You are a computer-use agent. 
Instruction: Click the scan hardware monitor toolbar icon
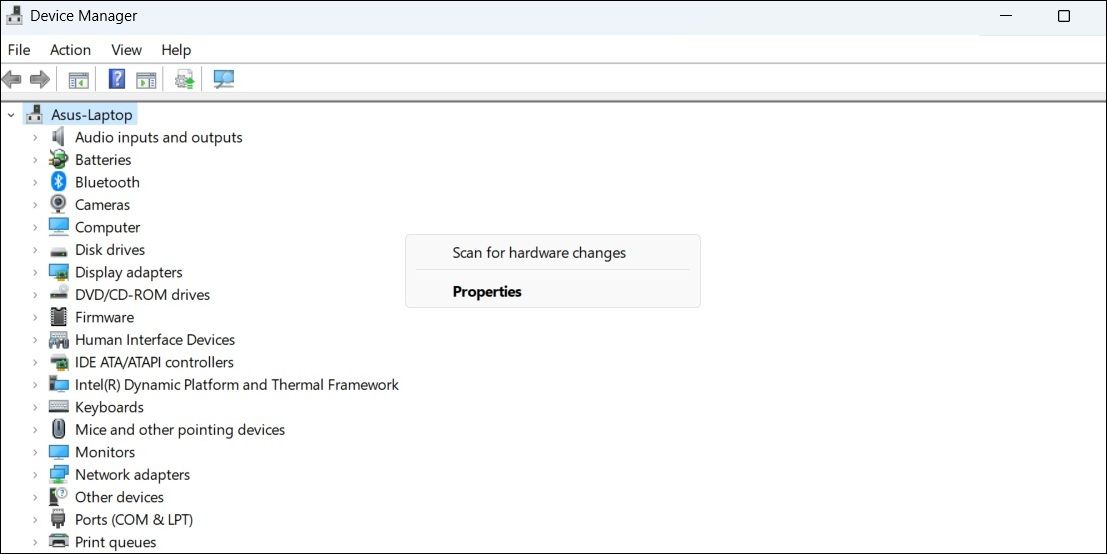click(x=224, y=79)
